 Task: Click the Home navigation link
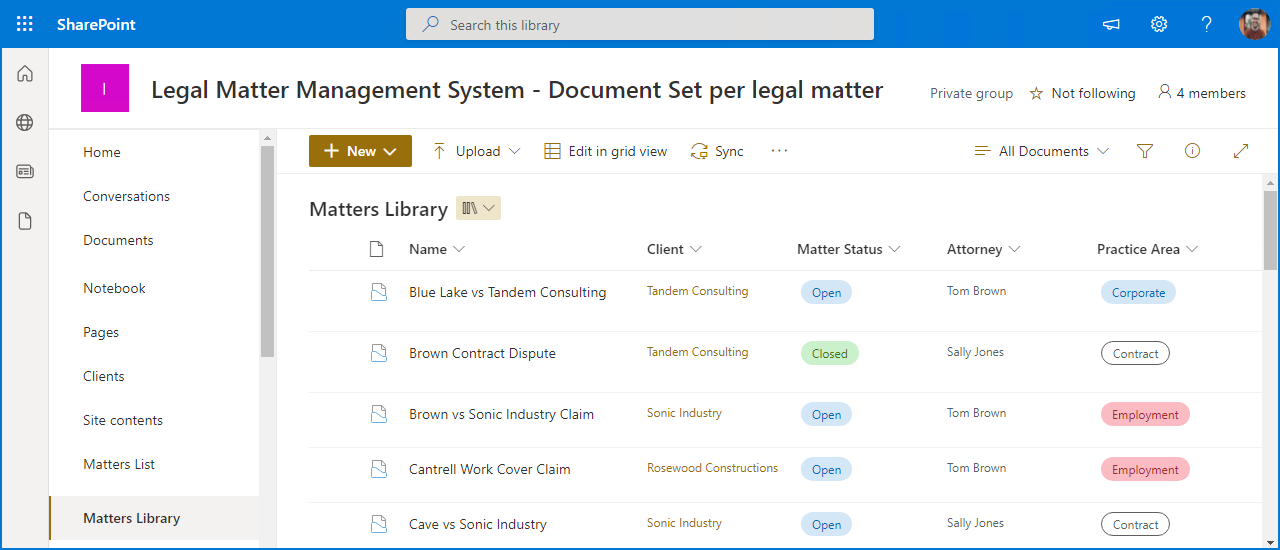[x=102, y=152]
